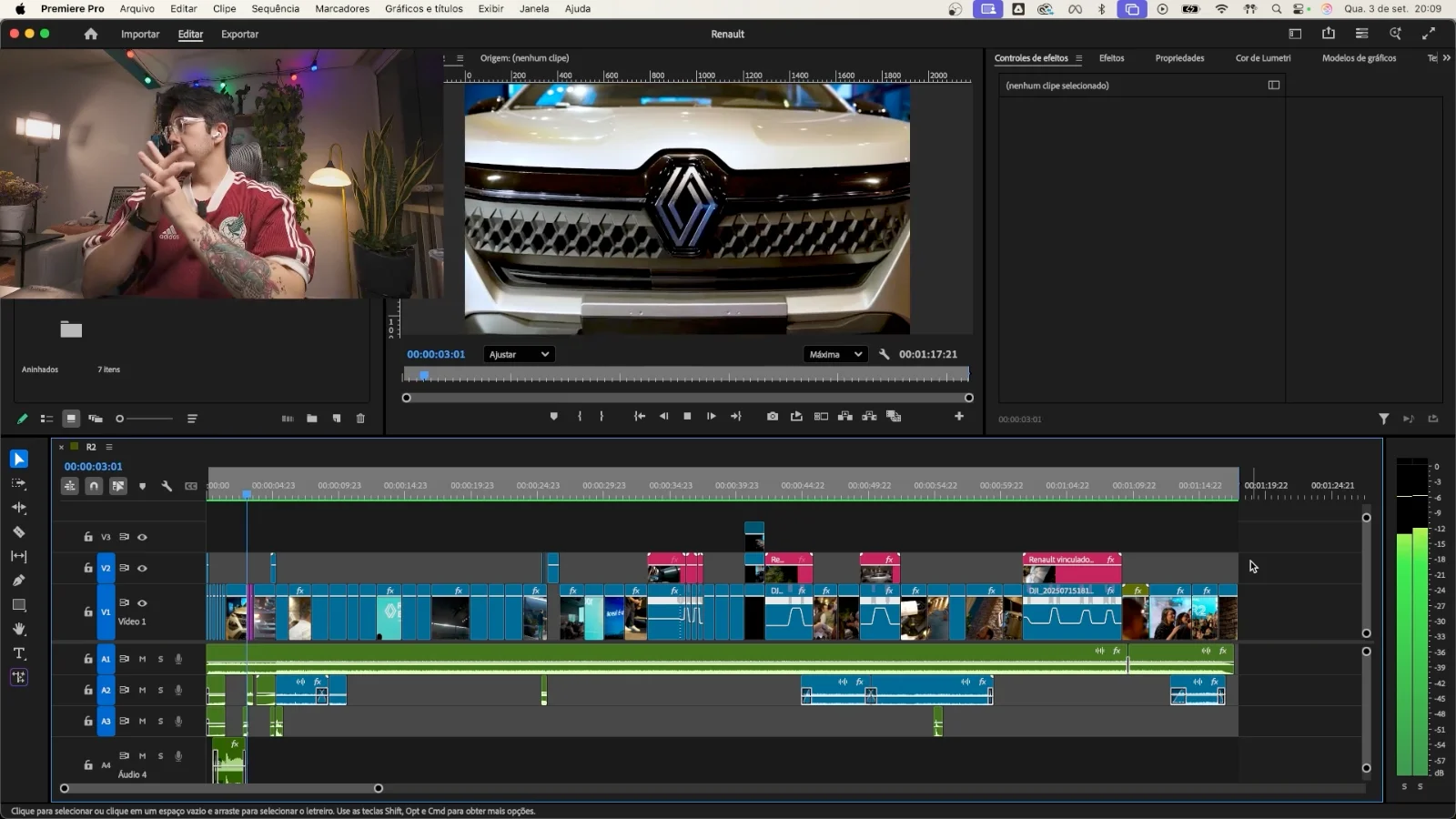Switch to the Cor de Lumetri tab
1456x819 pixels.
pyautogui.click(x=1263, y=58)
